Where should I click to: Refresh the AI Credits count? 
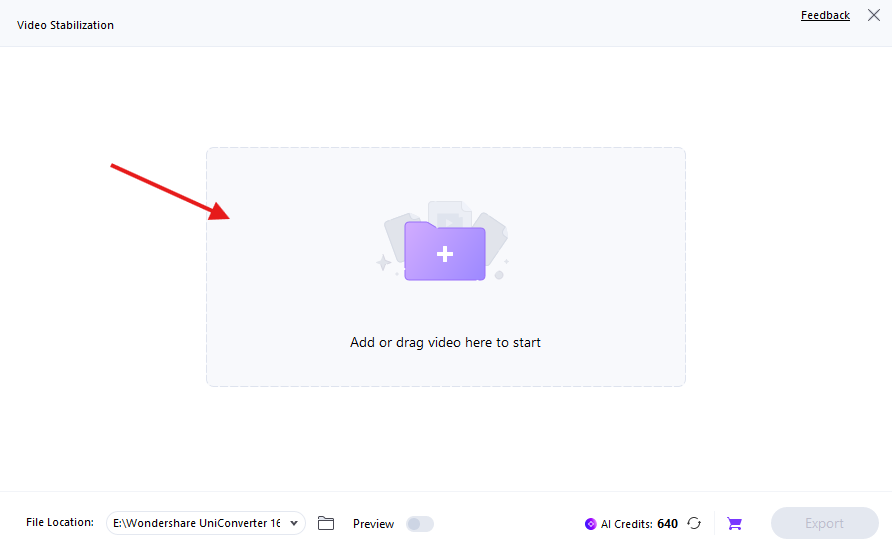coord(694,523)
